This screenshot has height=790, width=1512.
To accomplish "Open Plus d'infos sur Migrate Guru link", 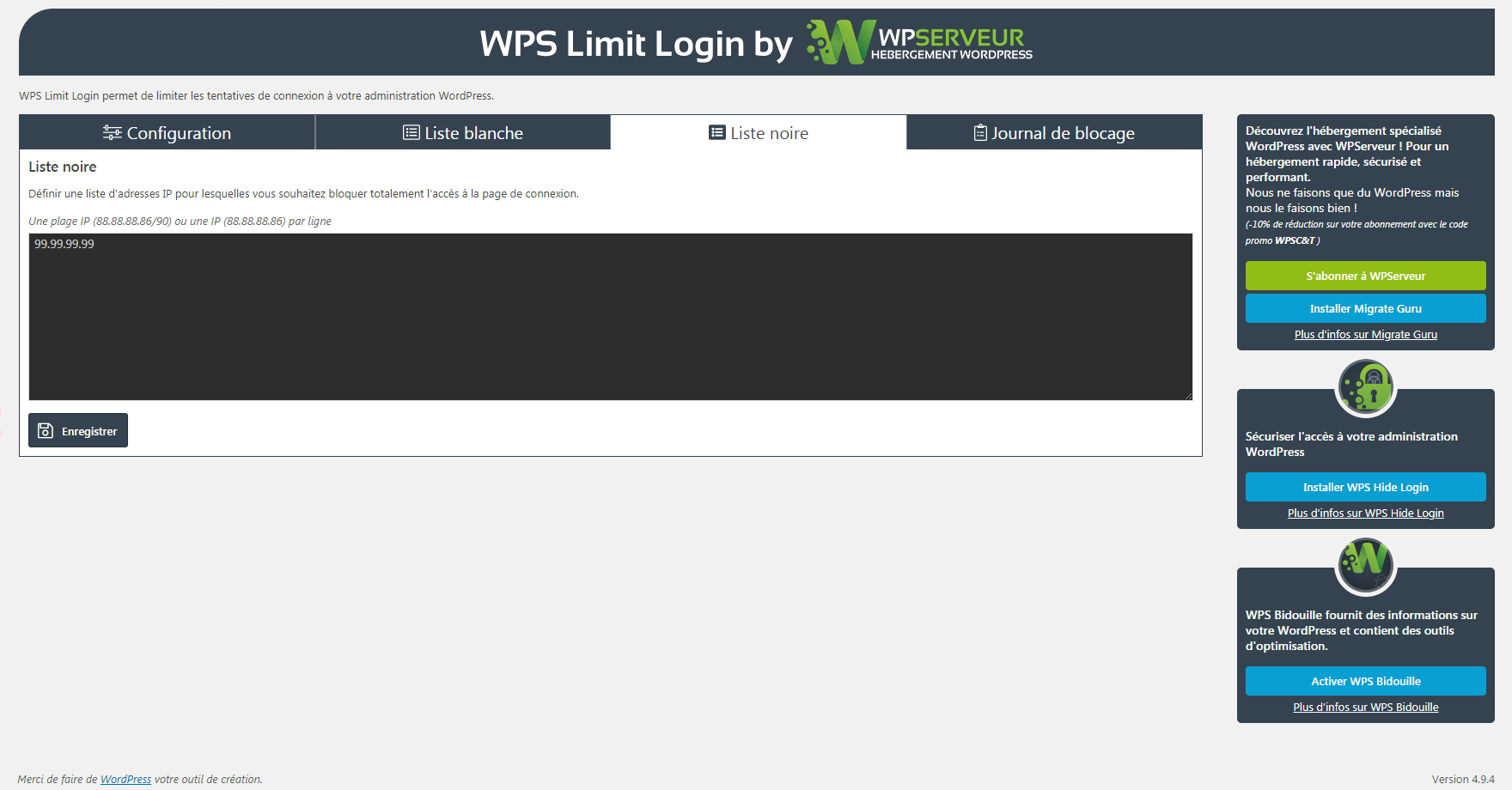I will coord(1366,335).
